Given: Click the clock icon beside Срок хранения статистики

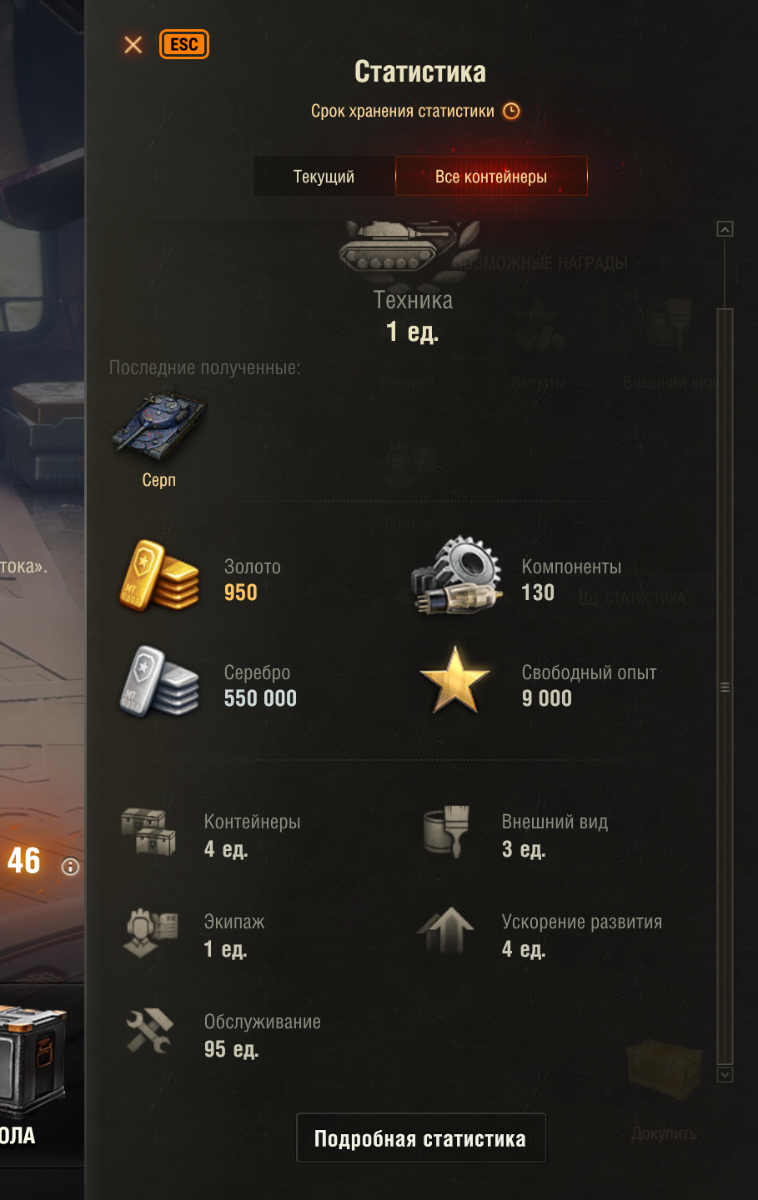Looking at the screenshot, I should [x=511, y=111].
